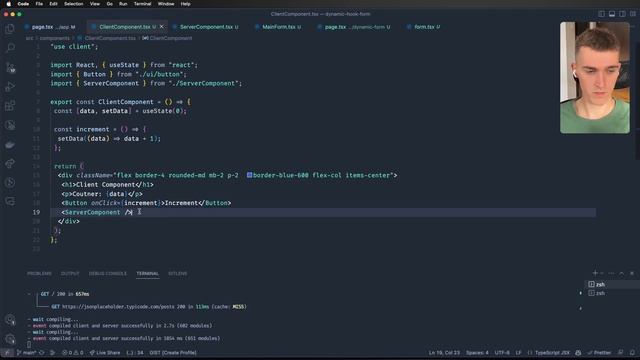Toggle the bottom panel layout icon
Screen dimensions: 640x360
612,14
